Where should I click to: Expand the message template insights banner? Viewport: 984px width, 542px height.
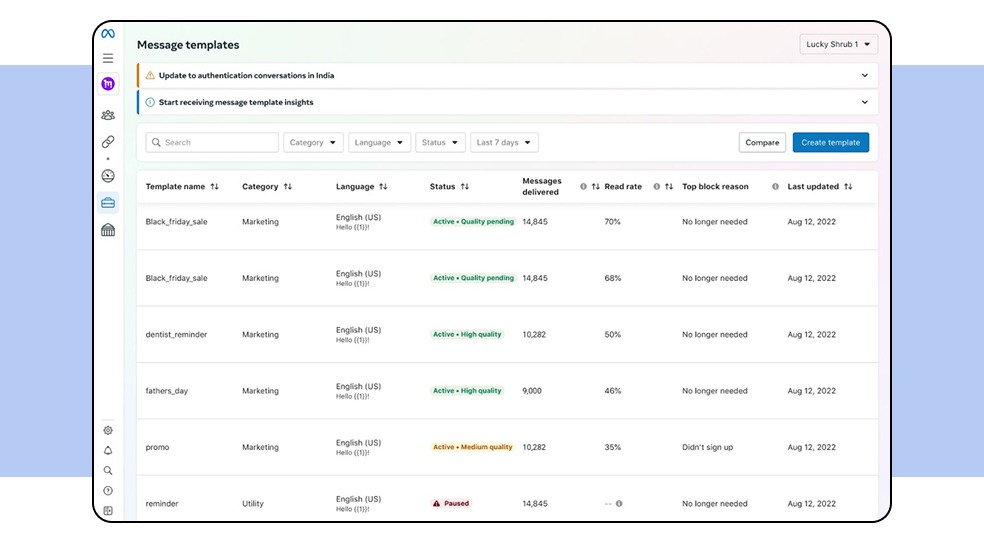864,102
